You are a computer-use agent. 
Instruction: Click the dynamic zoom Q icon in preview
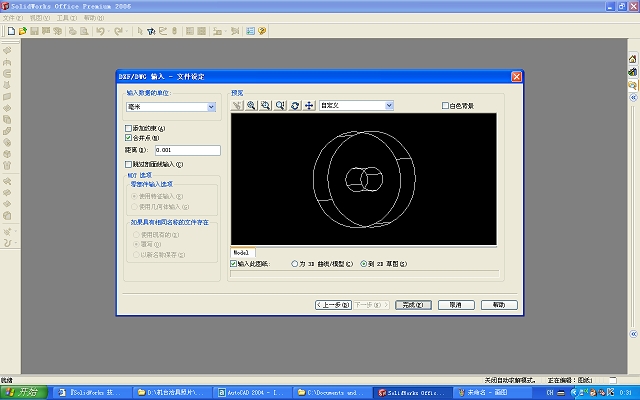pyautogui.click(x=280, y=105)
